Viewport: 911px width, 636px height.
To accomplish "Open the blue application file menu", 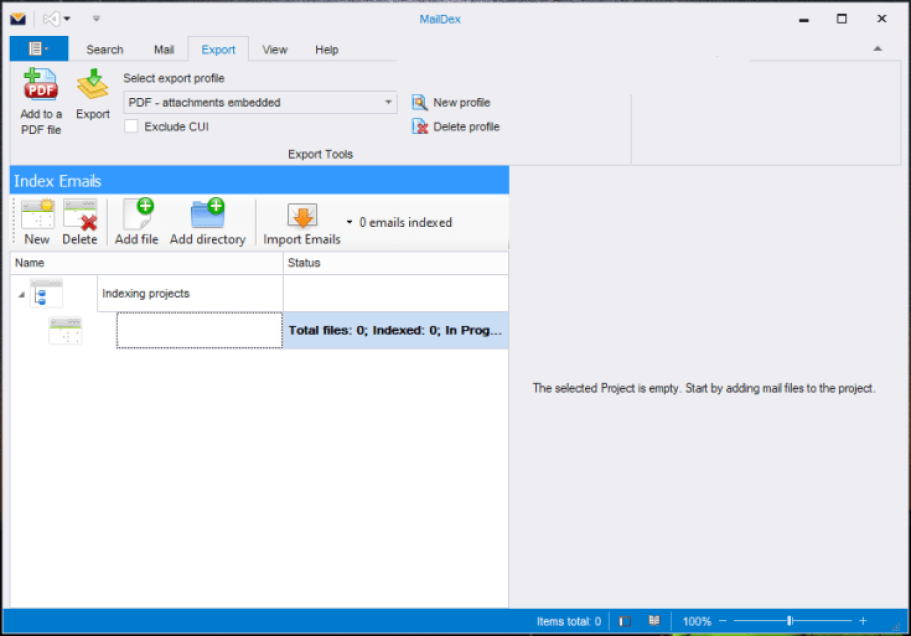I will click(38, 49).
